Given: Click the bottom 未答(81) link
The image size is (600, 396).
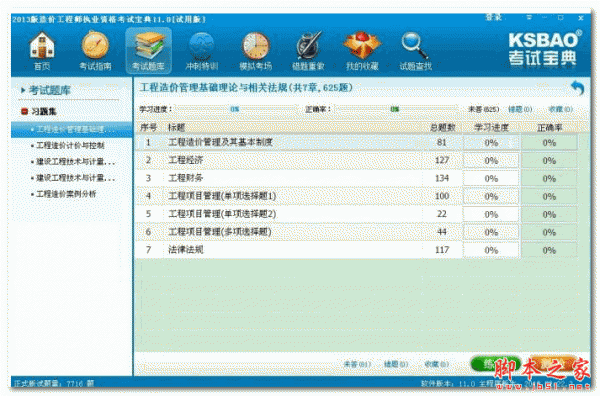Looking at the screenshot, I should click(357, 364).
